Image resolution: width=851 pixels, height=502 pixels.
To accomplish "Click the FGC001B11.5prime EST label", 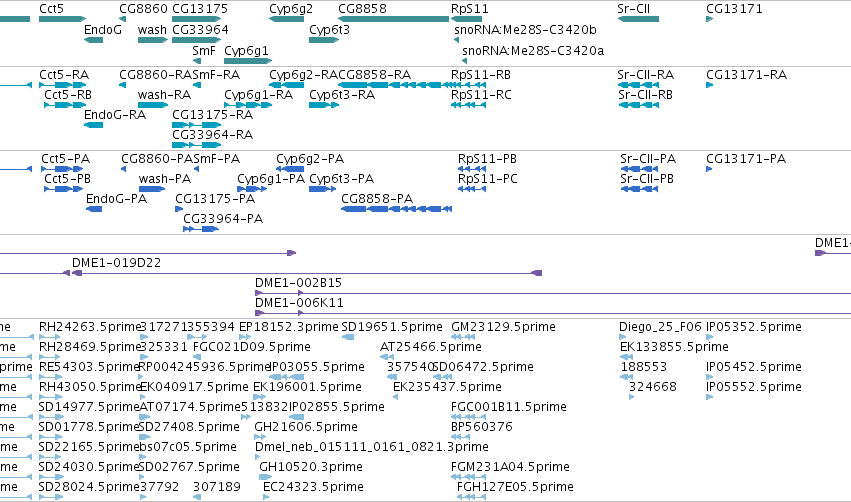I will click(x=509, y=407).
